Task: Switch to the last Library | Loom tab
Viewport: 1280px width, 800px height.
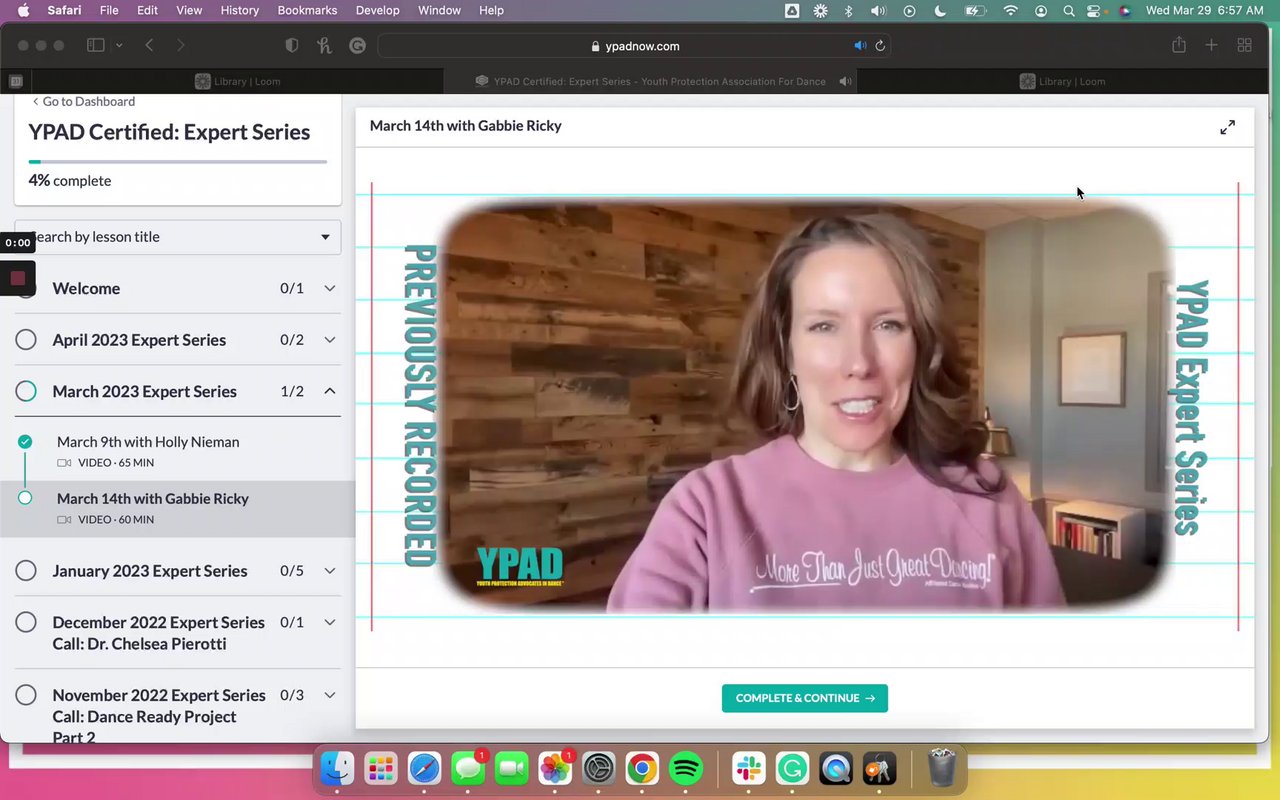Action: [1063, 81]
